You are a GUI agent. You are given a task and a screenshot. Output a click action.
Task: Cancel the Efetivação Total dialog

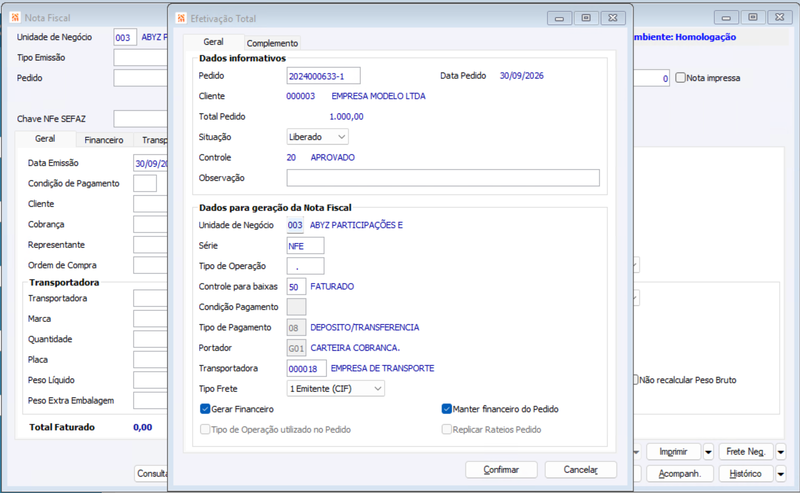tap(581, 470)
